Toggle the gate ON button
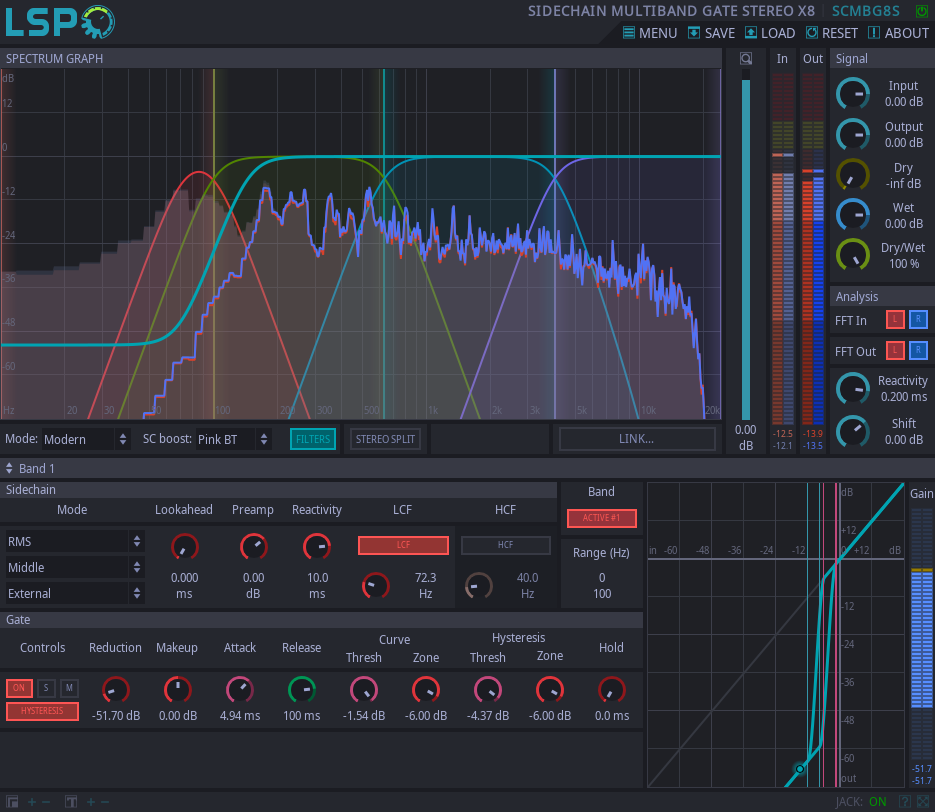The image size is (935, 812). point(19,688)
